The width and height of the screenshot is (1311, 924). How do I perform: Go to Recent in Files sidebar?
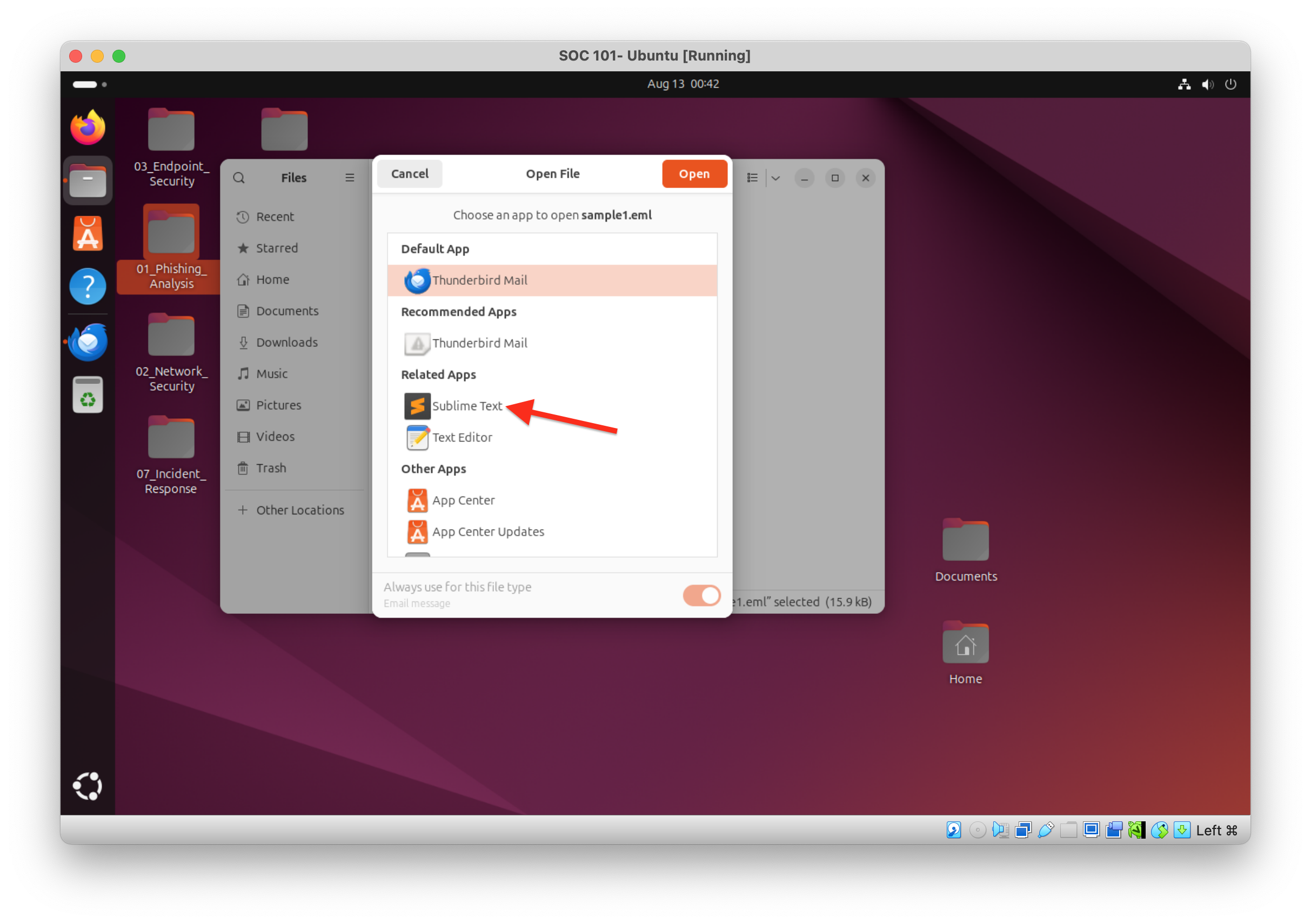coord(295,217)
